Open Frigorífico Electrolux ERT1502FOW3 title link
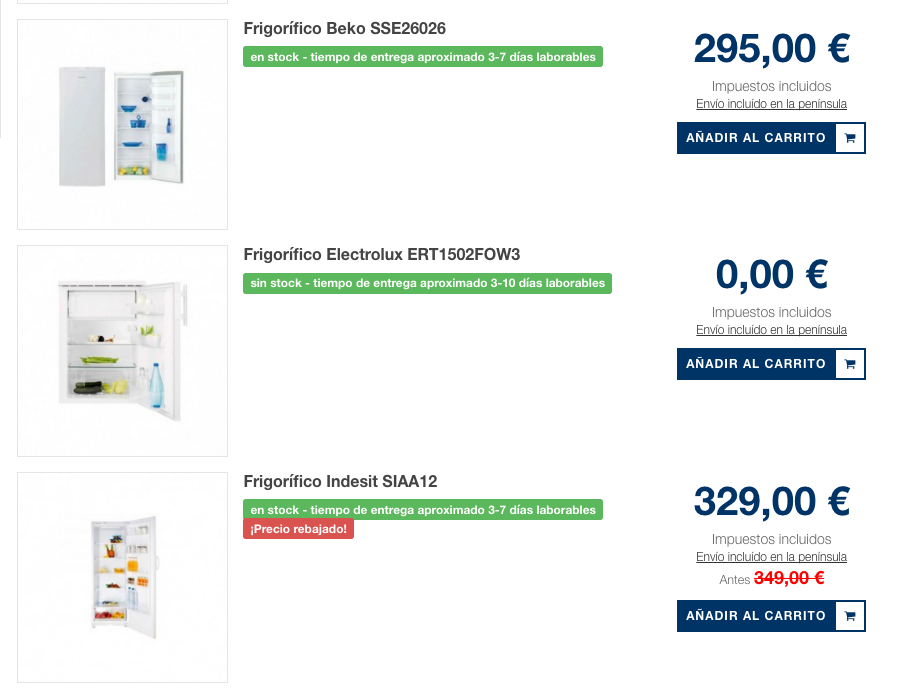Image resolution: width=915 pixels, height=693 pixels. tap(381, 254)
